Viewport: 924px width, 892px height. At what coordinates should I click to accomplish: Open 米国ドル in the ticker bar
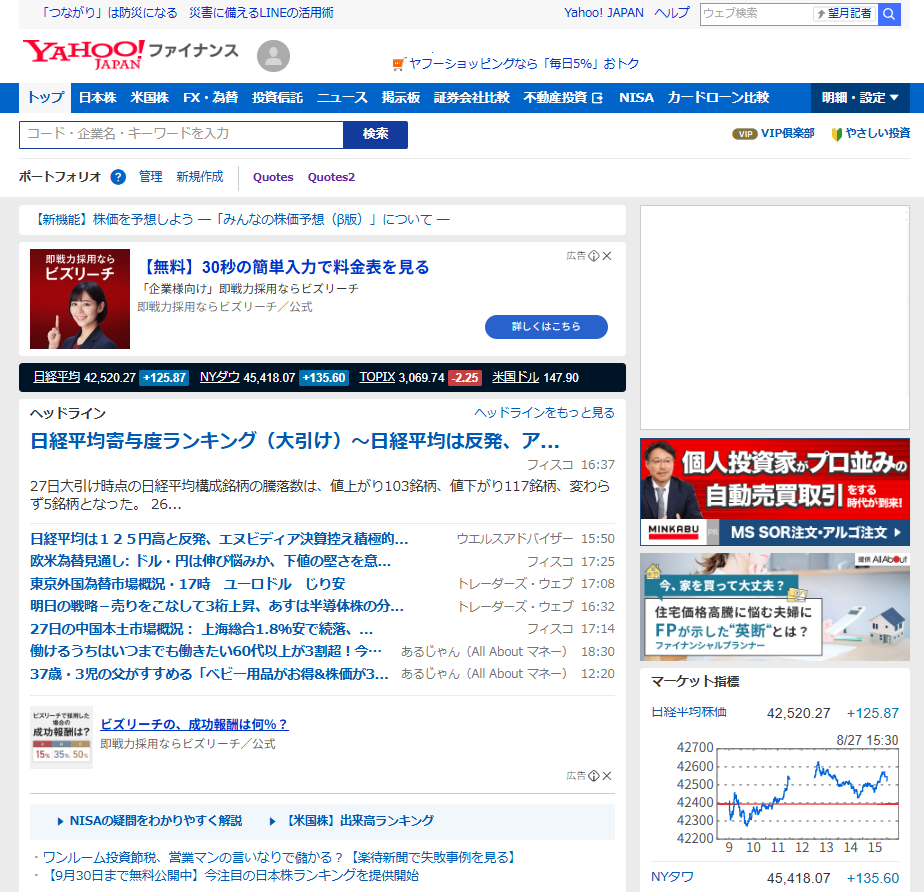(516, 377)
